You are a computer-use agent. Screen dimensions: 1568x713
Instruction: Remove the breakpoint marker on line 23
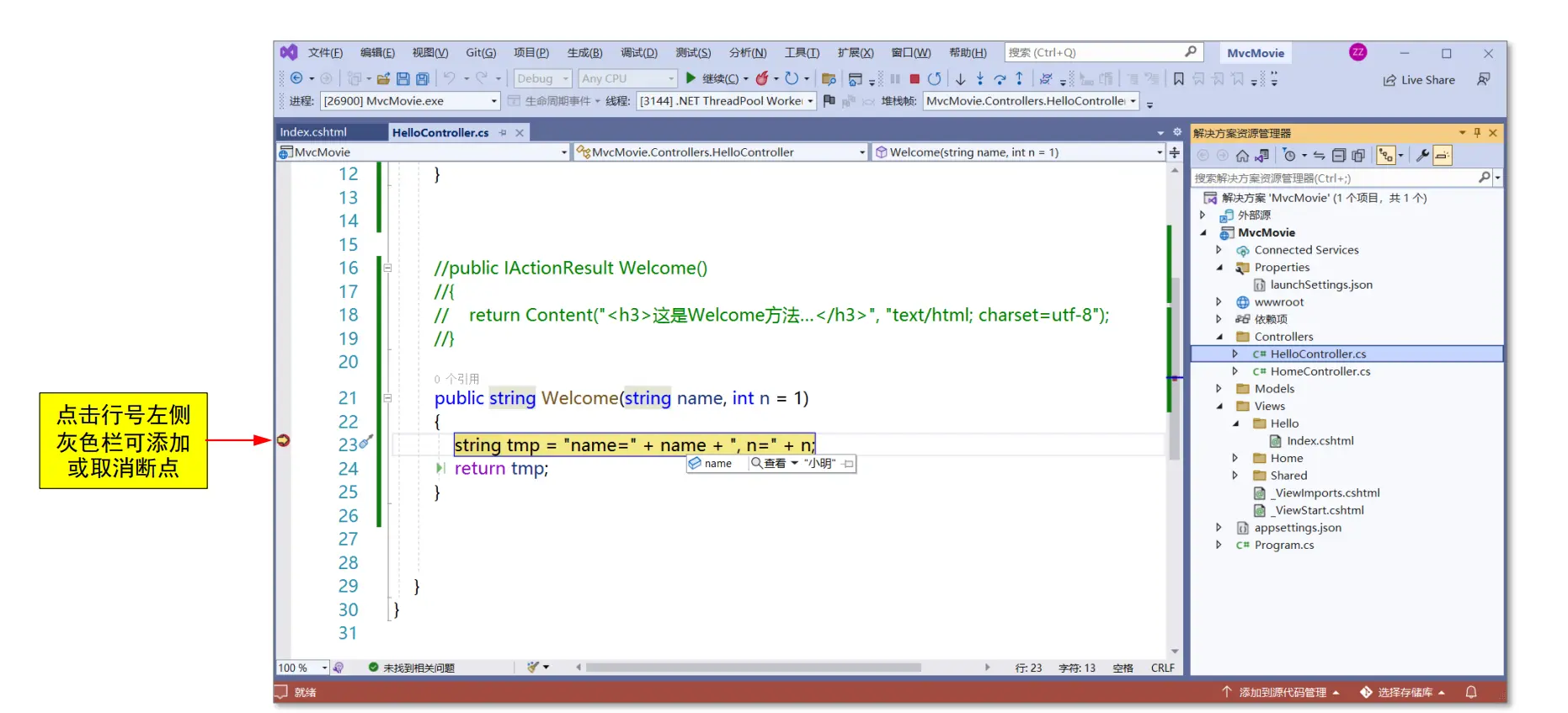[x=284, y=440]
